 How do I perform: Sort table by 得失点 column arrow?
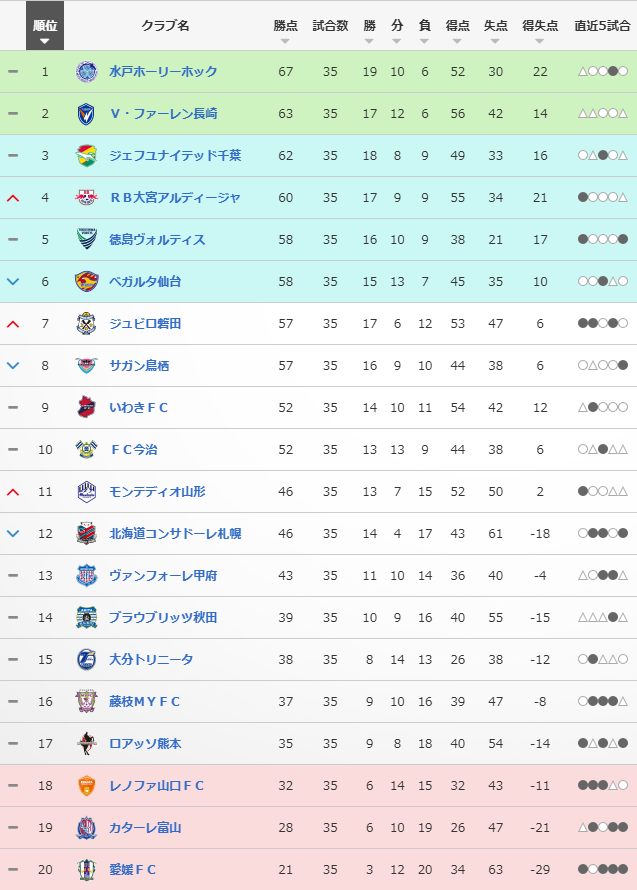(540, 42)
